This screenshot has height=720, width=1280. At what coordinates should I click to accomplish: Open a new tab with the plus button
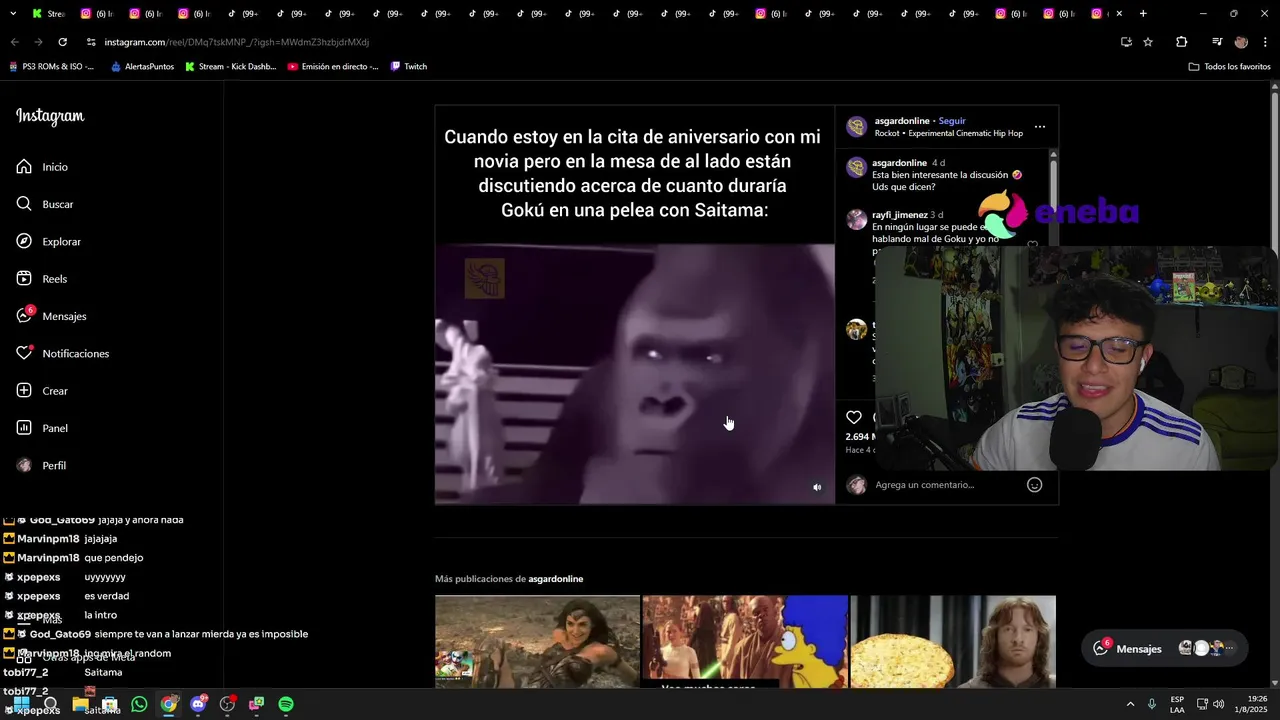[x=1143, y=14]
